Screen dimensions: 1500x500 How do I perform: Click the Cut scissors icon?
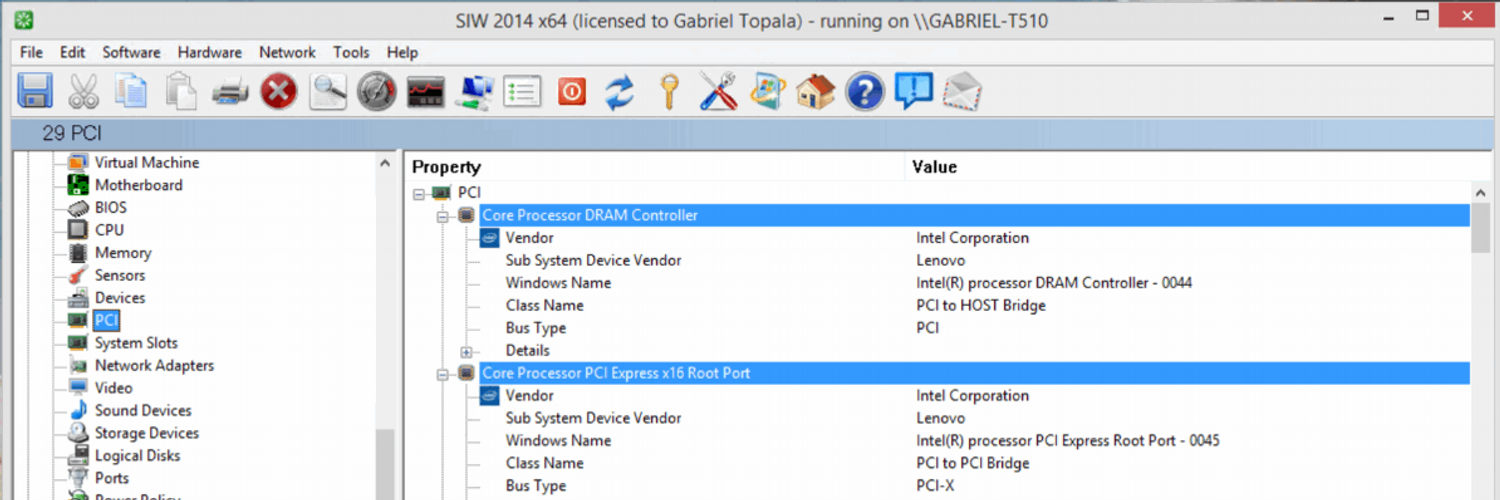[x=83, y=92]
